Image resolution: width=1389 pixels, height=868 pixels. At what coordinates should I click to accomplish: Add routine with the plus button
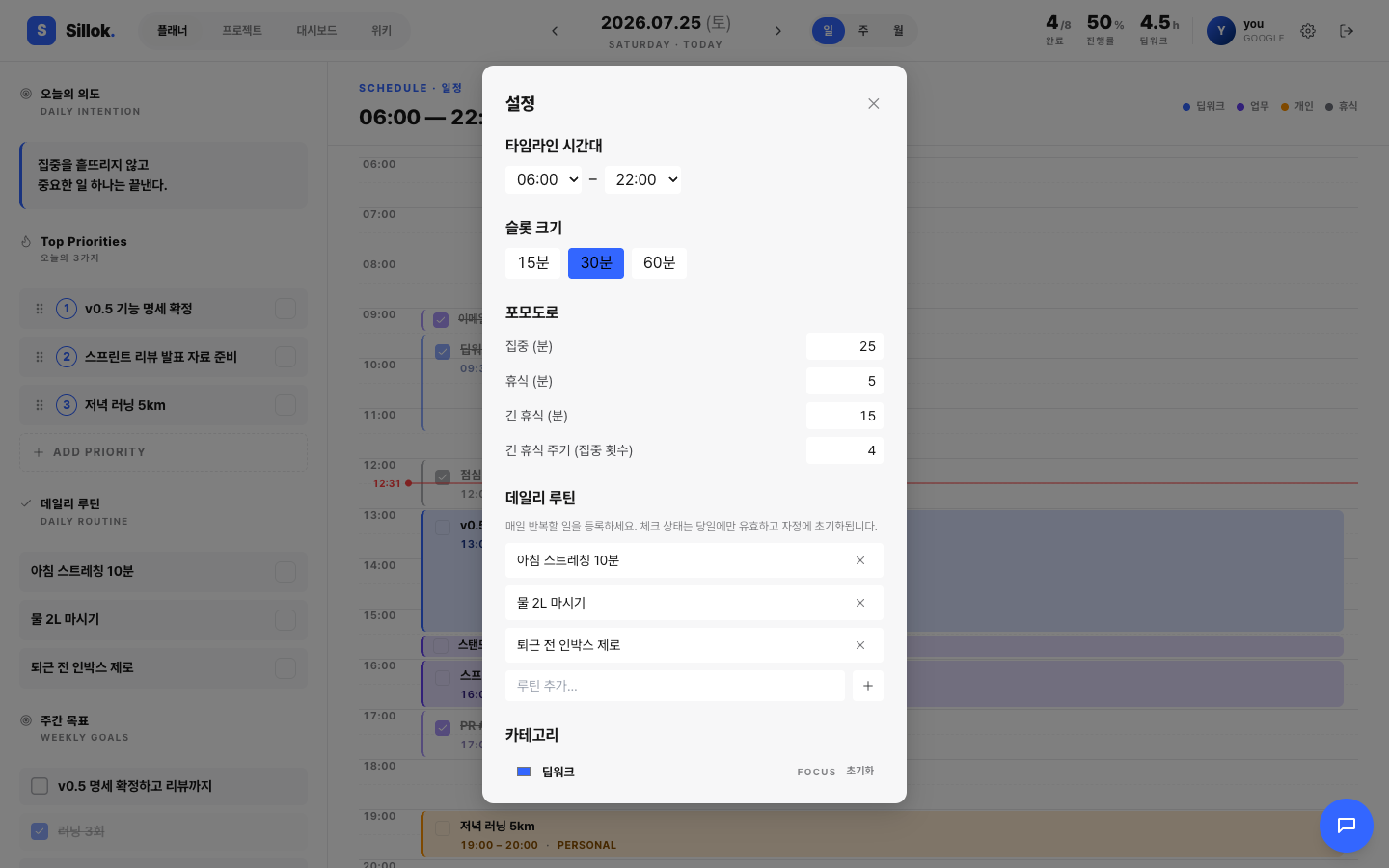point(868,686)
